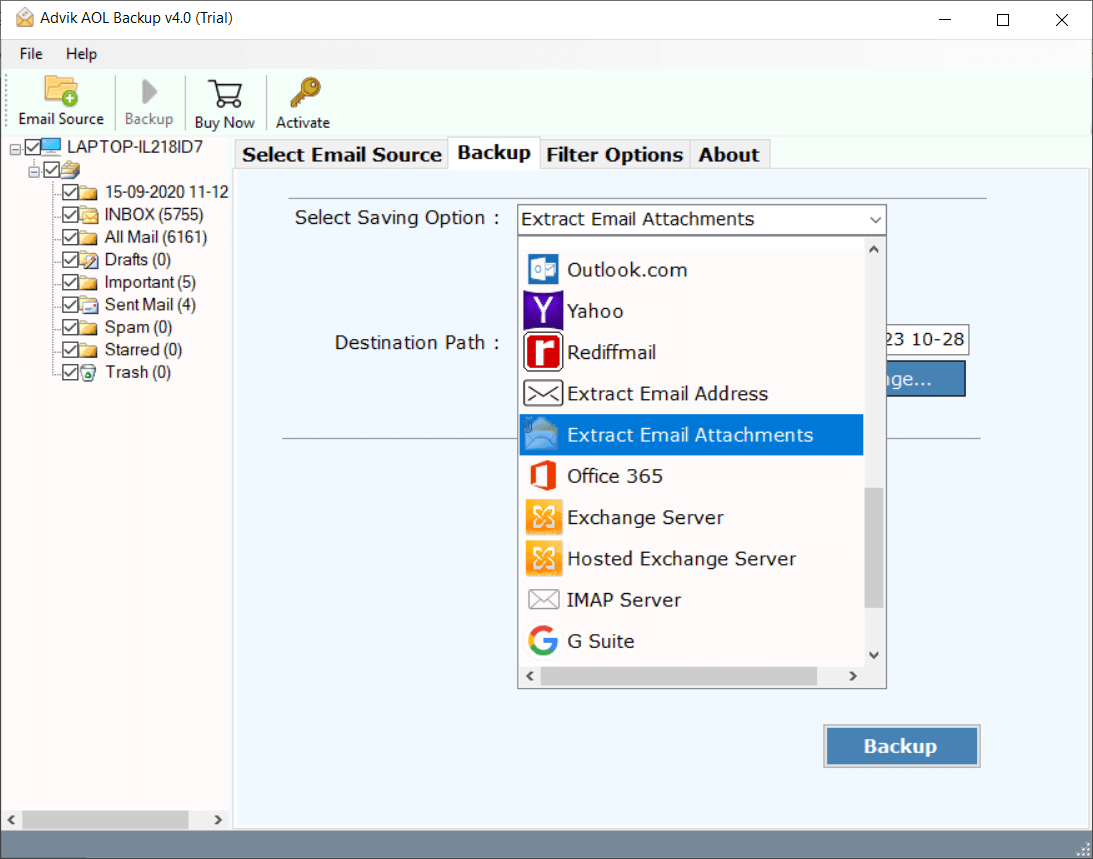This screenshot has width=1093, height=859.
Task: Click the Hosted Exchange Server icon
Action: point(544,558)
